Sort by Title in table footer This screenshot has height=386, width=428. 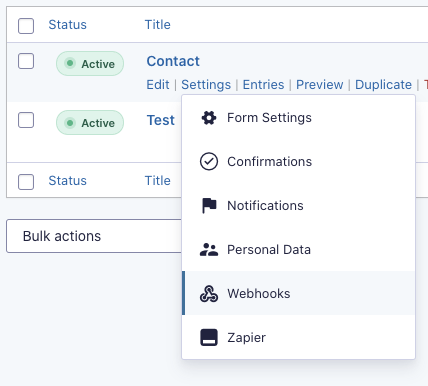pyautogui.click(x=157, y=181)
